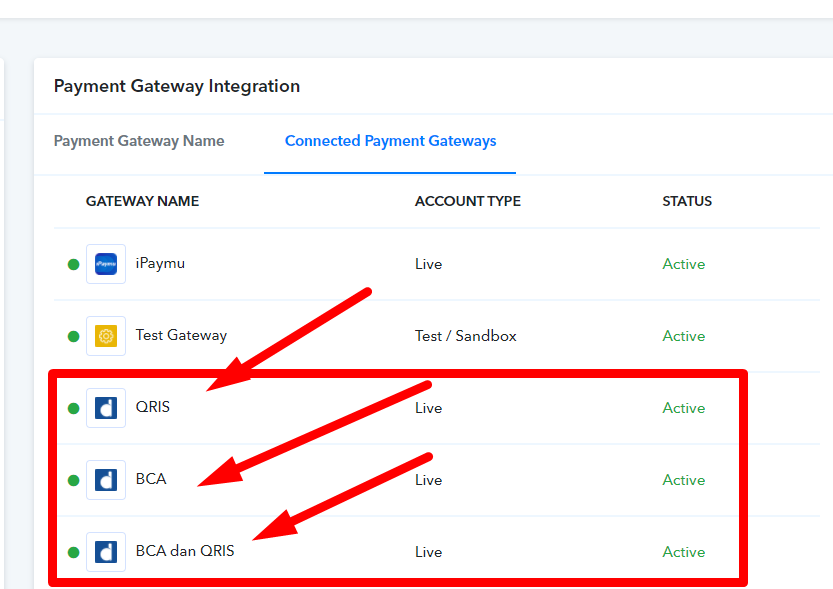Click the ACCOUNT TYPE column header

[468, 201]
